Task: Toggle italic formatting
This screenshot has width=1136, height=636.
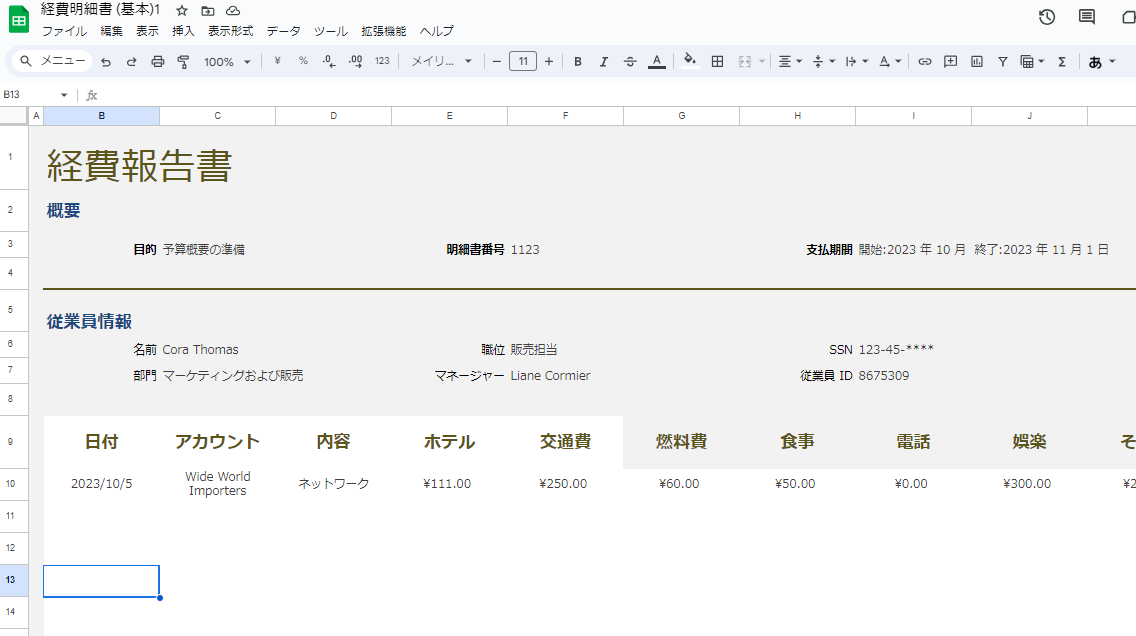Action: (x=604, y=61)
